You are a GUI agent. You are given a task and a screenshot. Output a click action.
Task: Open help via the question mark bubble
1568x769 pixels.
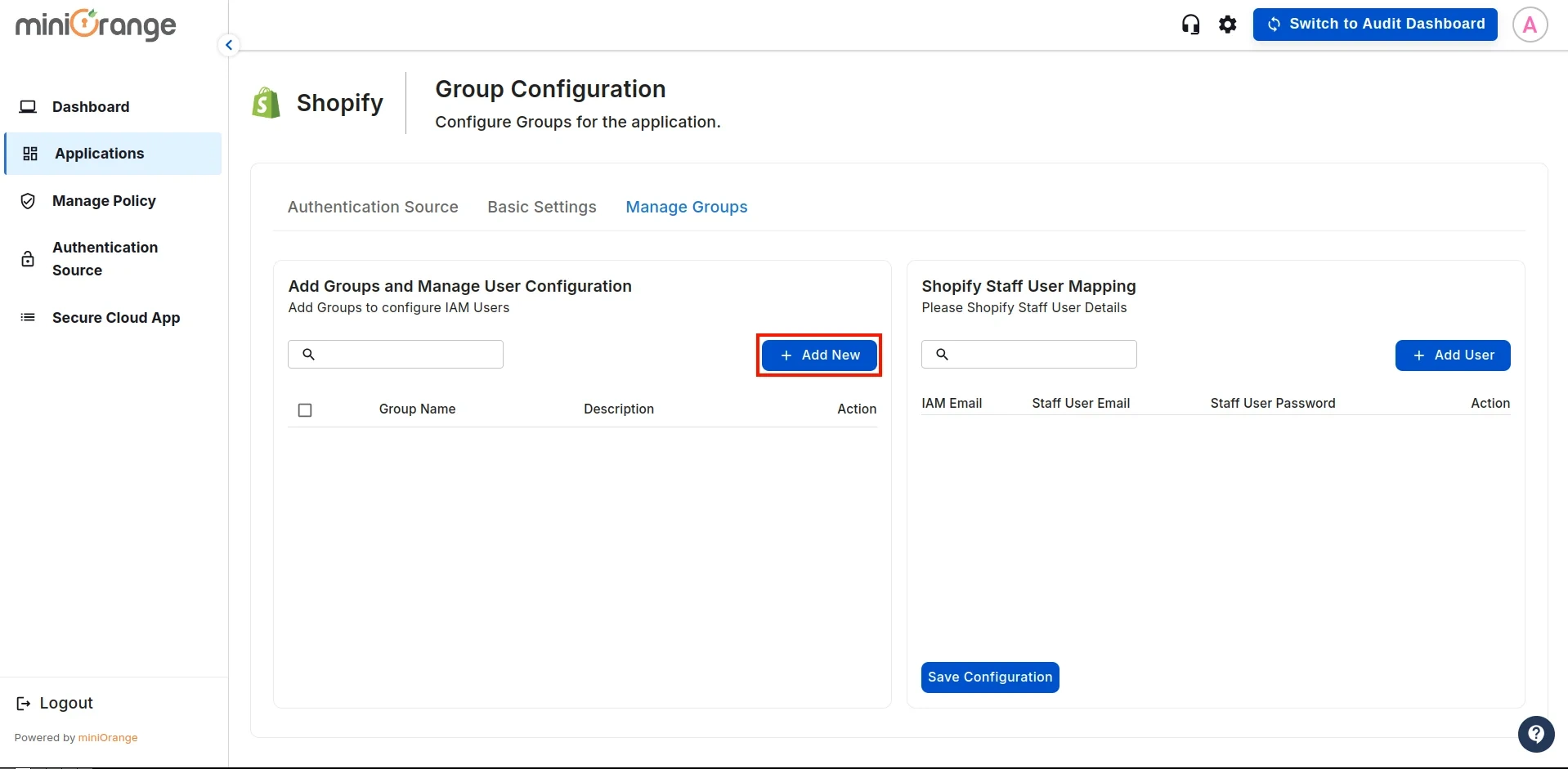tap(1536, 734)
